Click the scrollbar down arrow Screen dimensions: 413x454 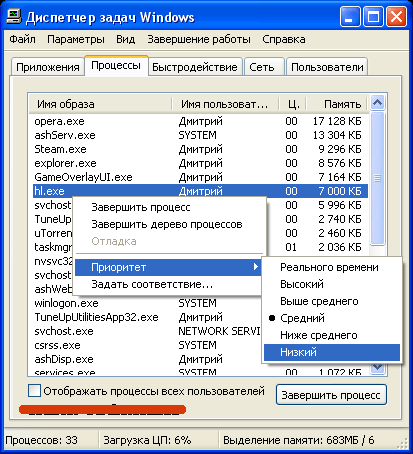[377, 368]
